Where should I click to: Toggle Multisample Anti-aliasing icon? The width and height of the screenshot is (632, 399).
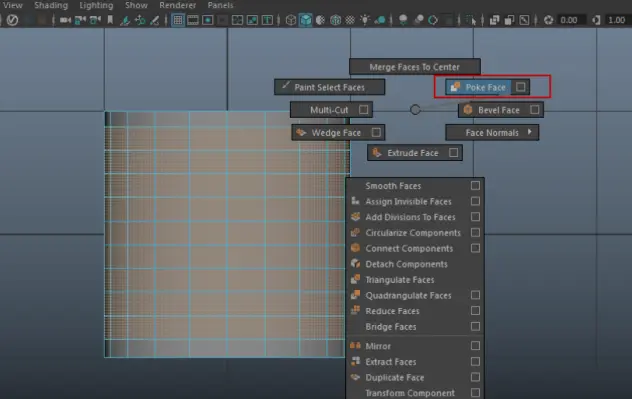coord(433,20)
